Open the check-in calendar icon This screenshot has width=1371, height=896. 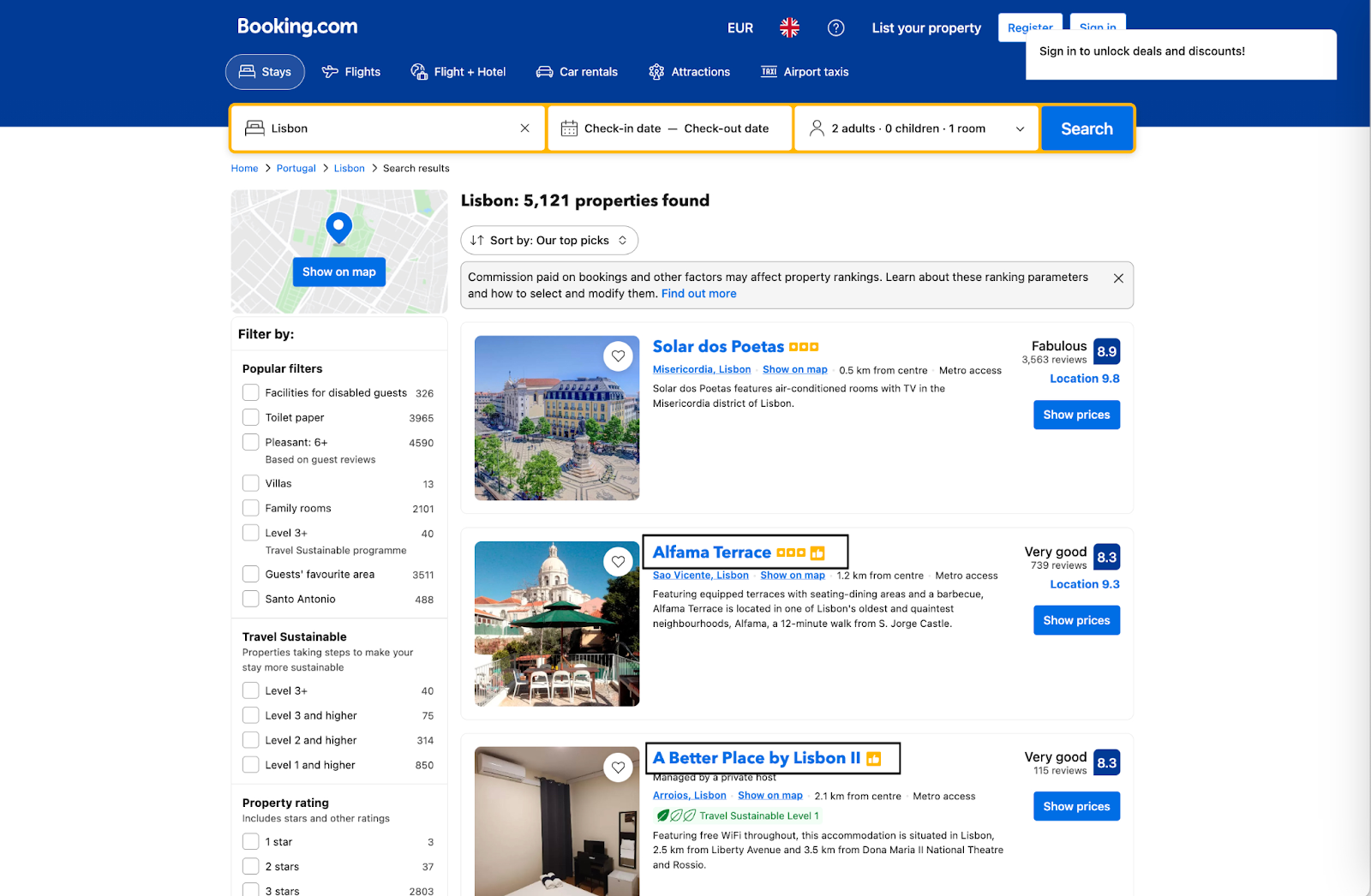click(x=569, y=128)
